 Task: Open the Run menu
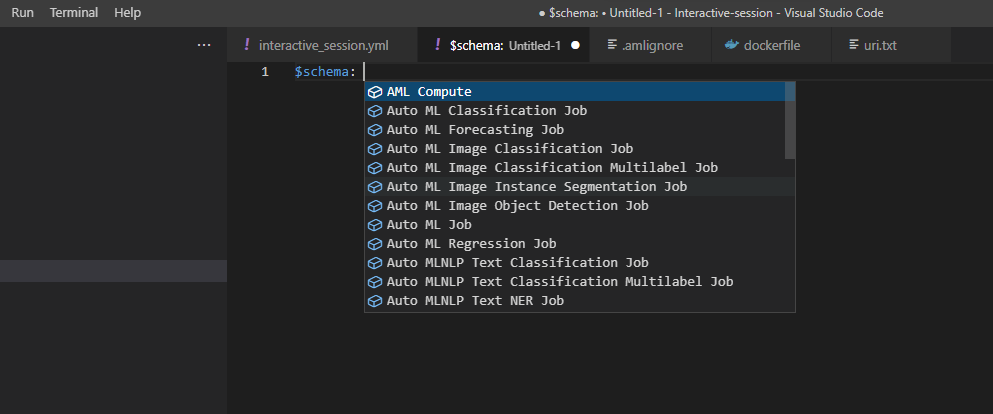click(x=23, y=13)
